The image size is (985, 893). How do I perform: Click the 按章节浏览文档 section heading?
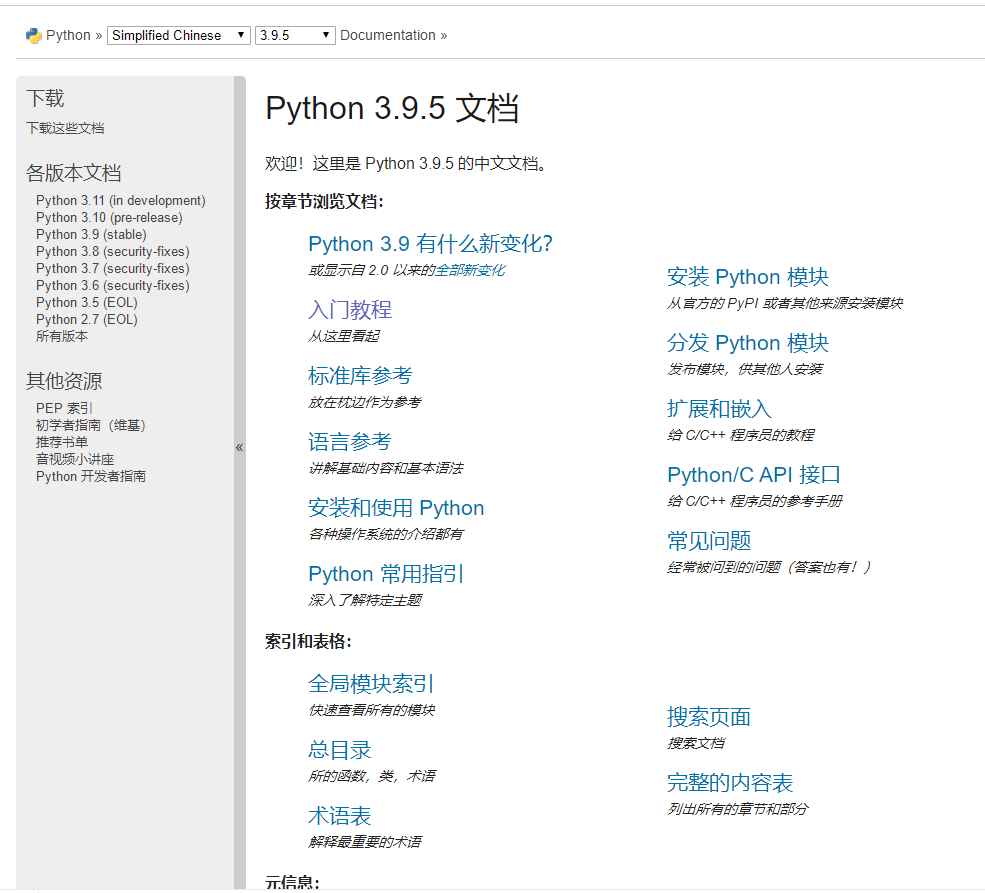[x=324, y=202]
